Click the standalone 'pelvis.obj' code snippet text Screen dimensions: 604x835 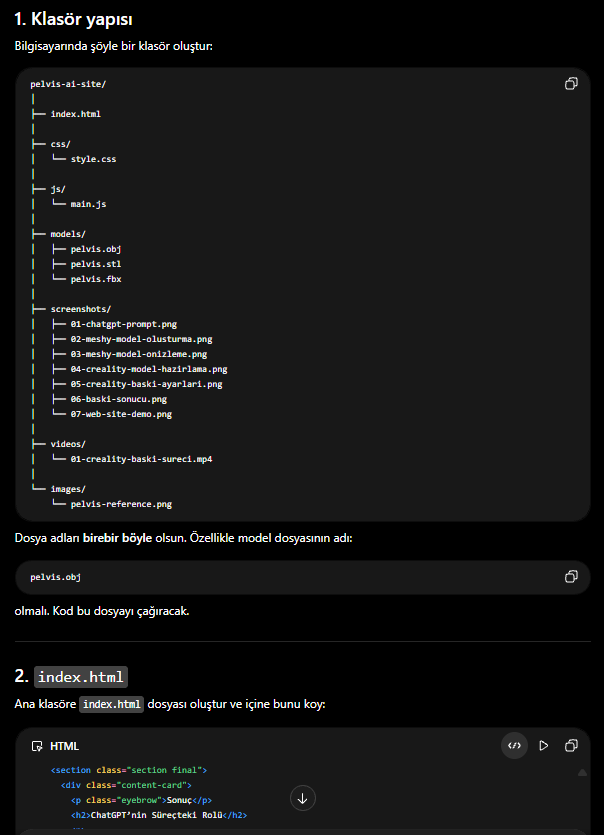click(x=55, y=577)
